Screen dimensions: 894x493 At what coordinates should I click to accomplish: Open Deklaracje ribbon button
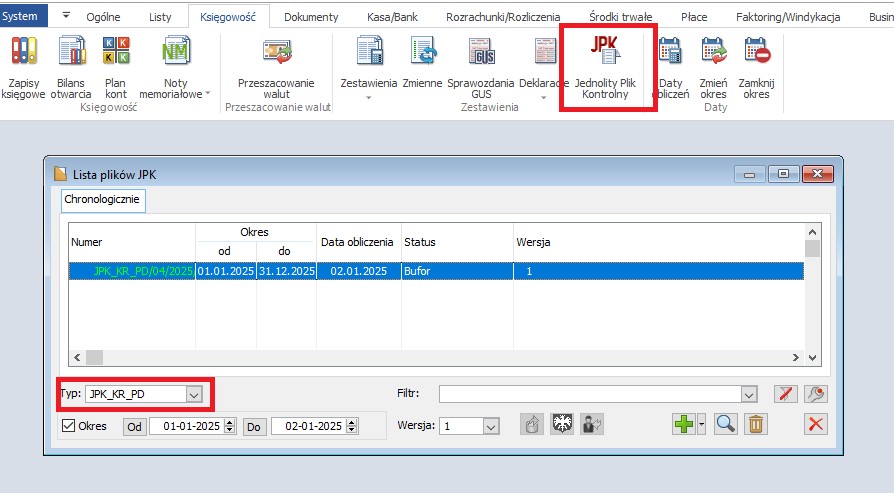543,67
